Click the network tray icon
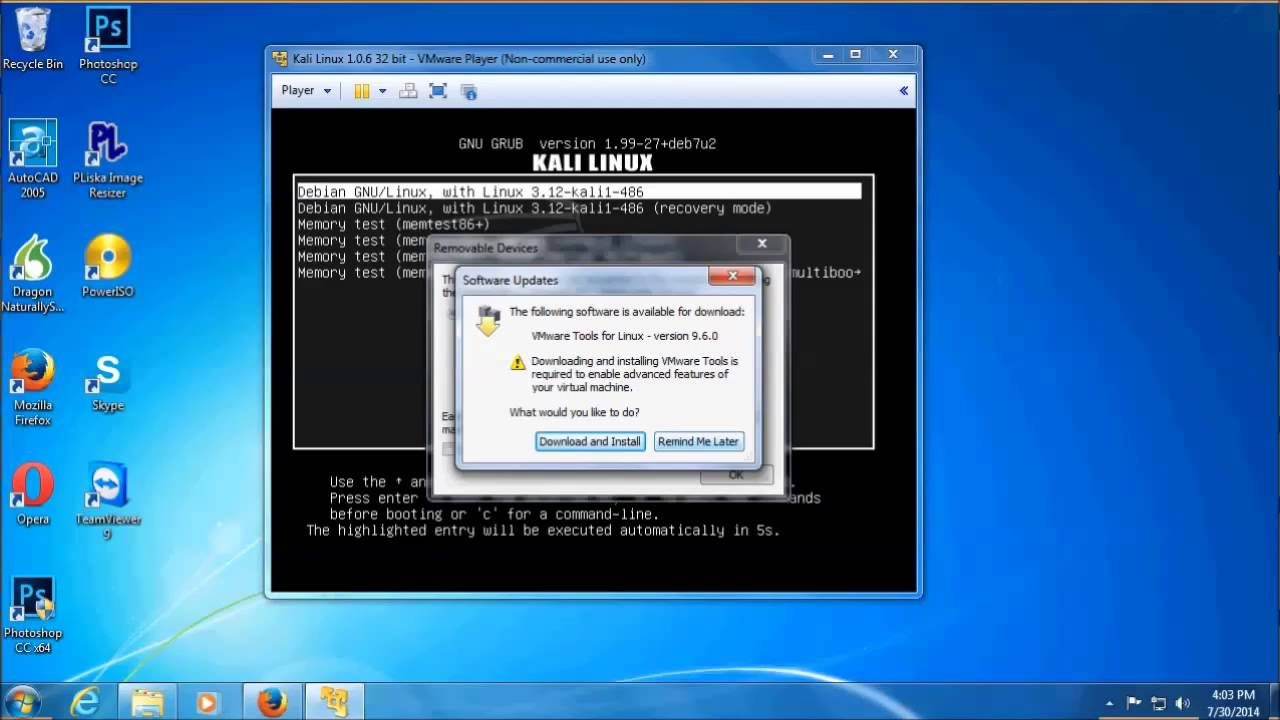 tap(1159, 703)
